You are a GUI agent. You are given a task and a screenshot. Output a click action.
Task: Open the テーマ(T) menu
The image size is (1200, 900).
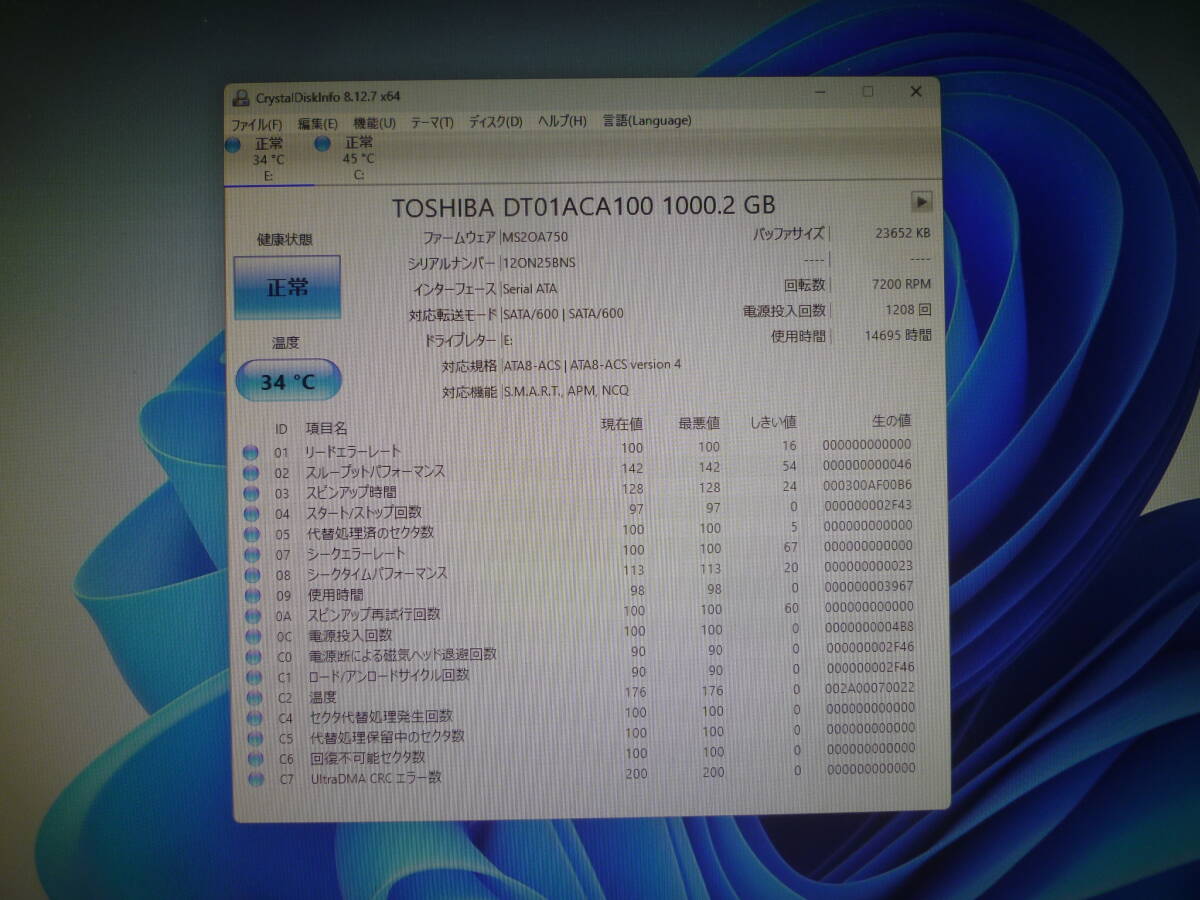point(432,122)
